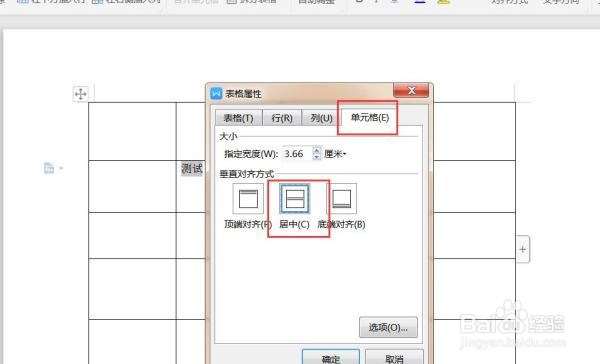This screenshot has height=364, width=600.
Task: Close the 表格属性 dialog with X
Action: point(411,91)
